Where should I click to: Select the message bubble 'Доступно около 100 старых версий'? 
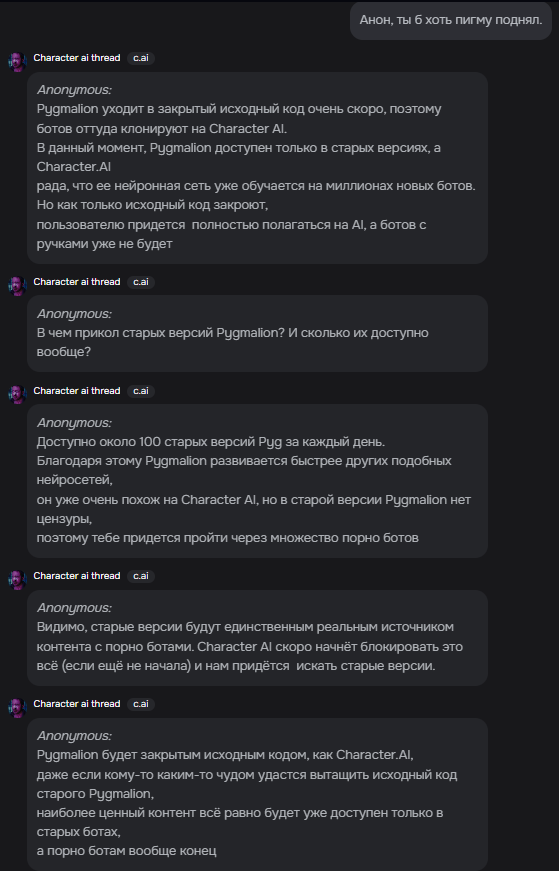pos(257,481)
